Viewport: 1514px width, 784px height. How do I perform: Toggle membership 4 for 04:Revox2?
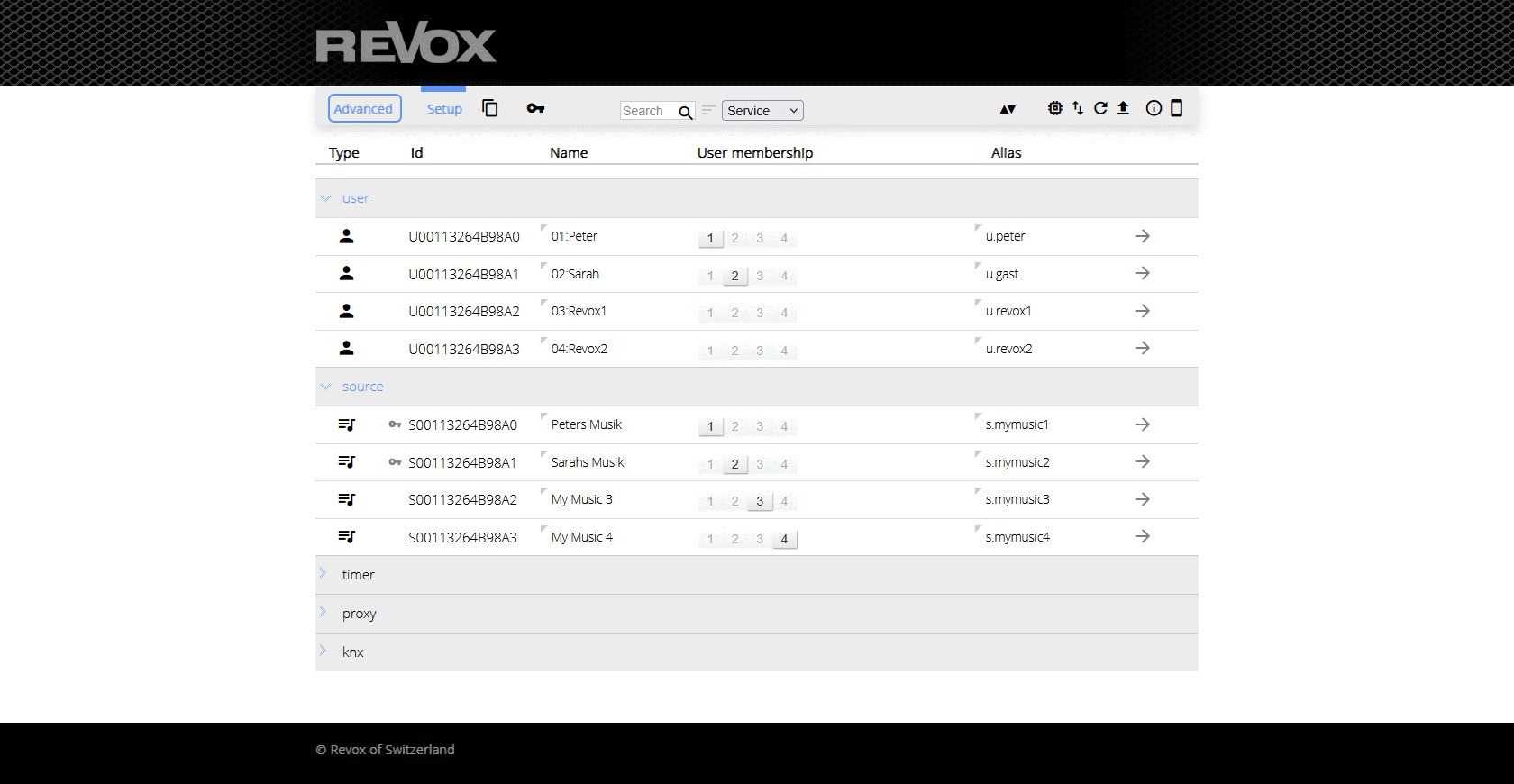click(784, 351)
